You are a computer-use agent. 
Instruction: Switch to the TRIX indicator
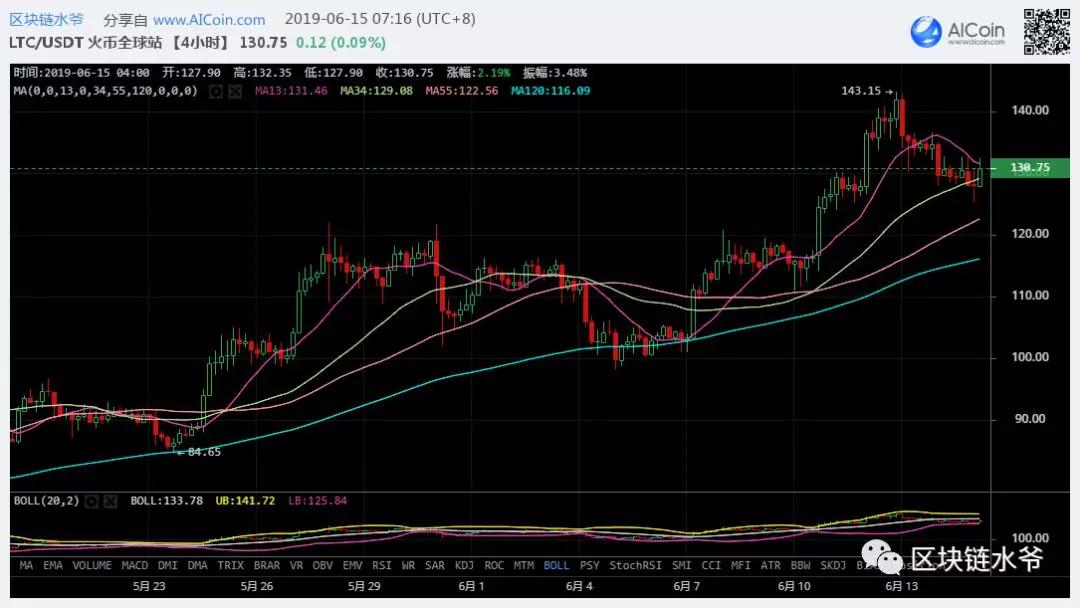(231, 565)
